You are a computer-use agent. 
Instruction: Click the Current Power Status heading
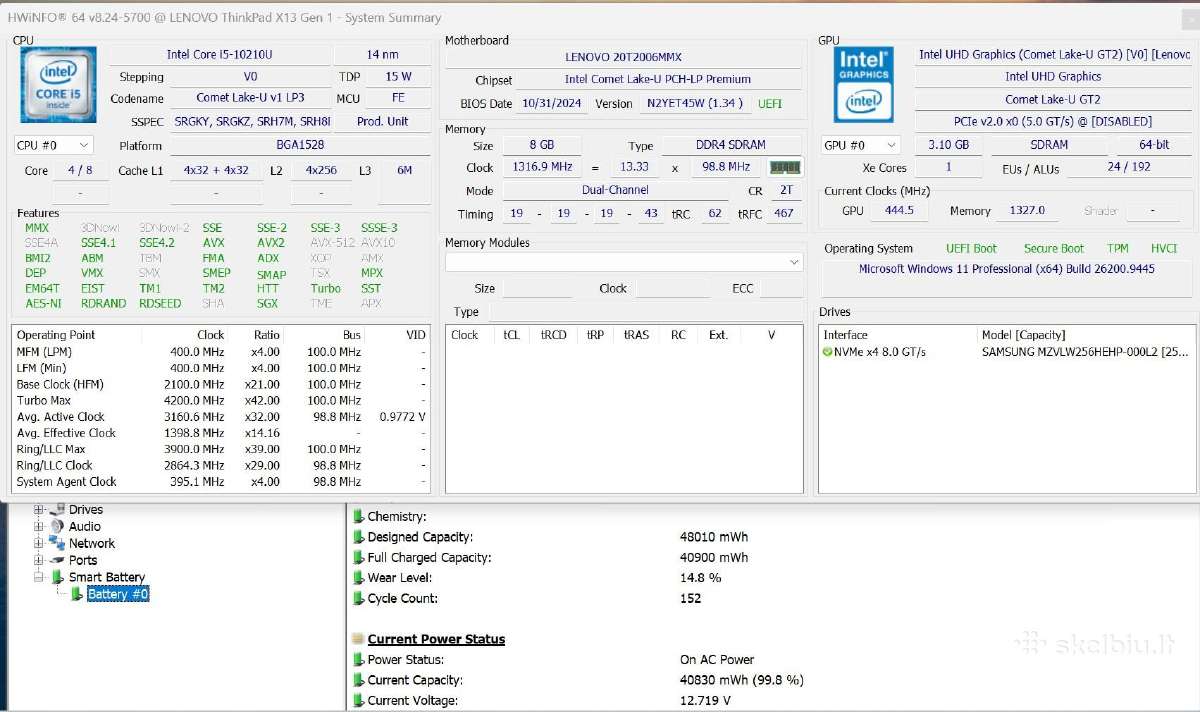pos(436,639)
